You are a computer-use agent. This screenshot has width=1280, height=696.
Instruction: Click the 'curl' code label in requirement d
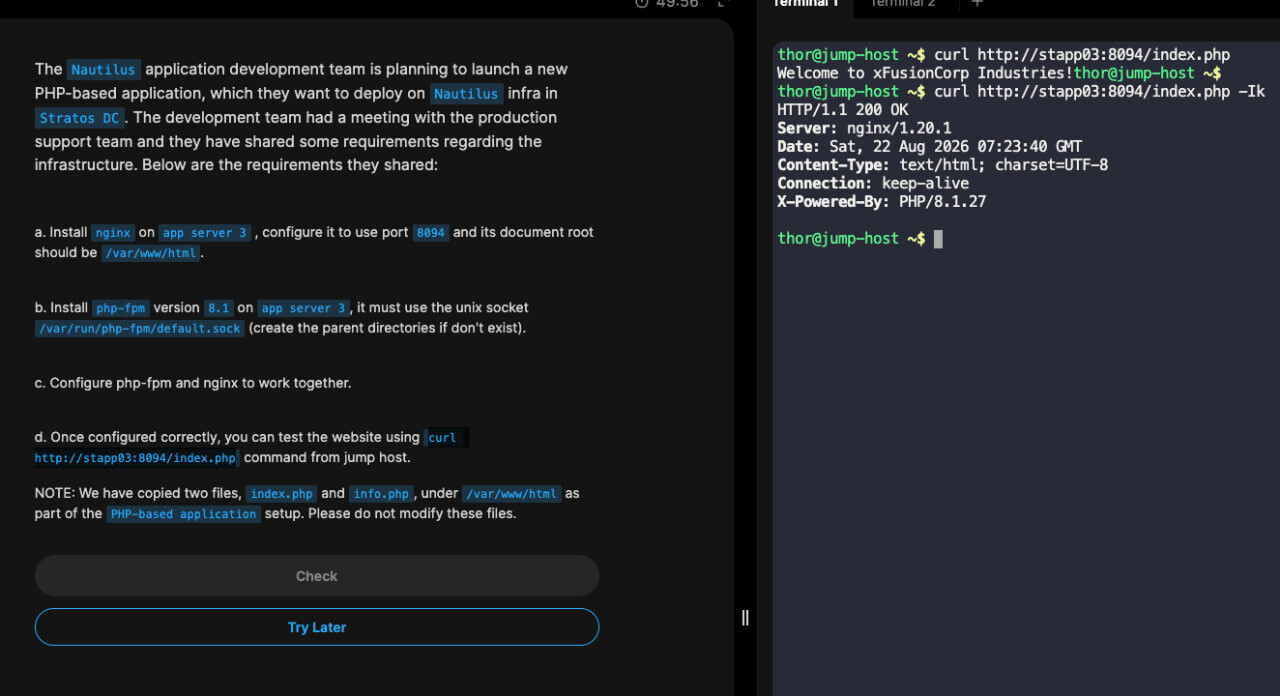pyautogui.click(x=442, y=438)
